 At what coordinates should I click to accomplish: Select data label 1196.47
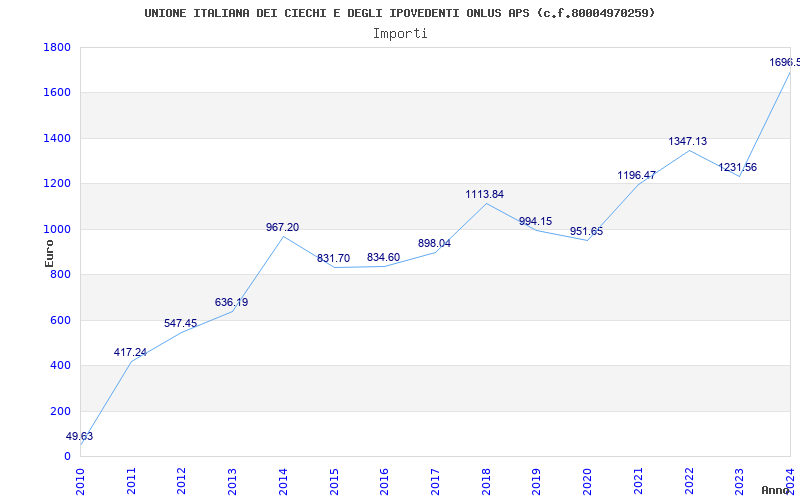(x=636, y=175)
